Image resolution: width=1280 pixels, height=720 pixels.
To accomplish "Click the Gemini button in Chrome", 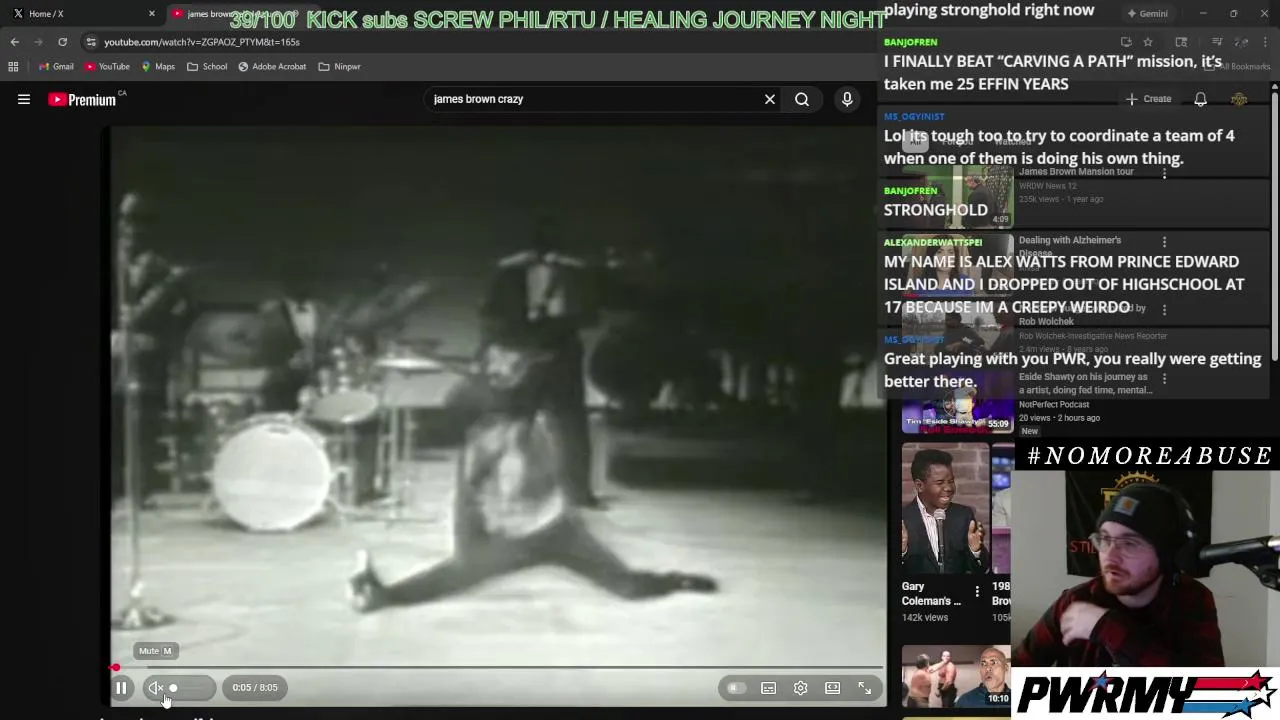I will 1147,14.
